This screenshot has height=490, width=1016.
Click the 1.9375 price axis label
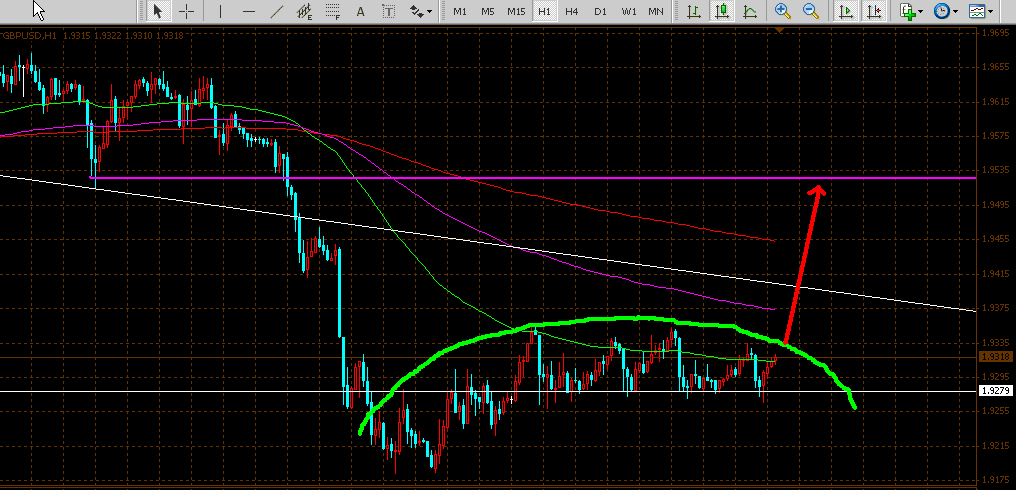pos(997,307)
